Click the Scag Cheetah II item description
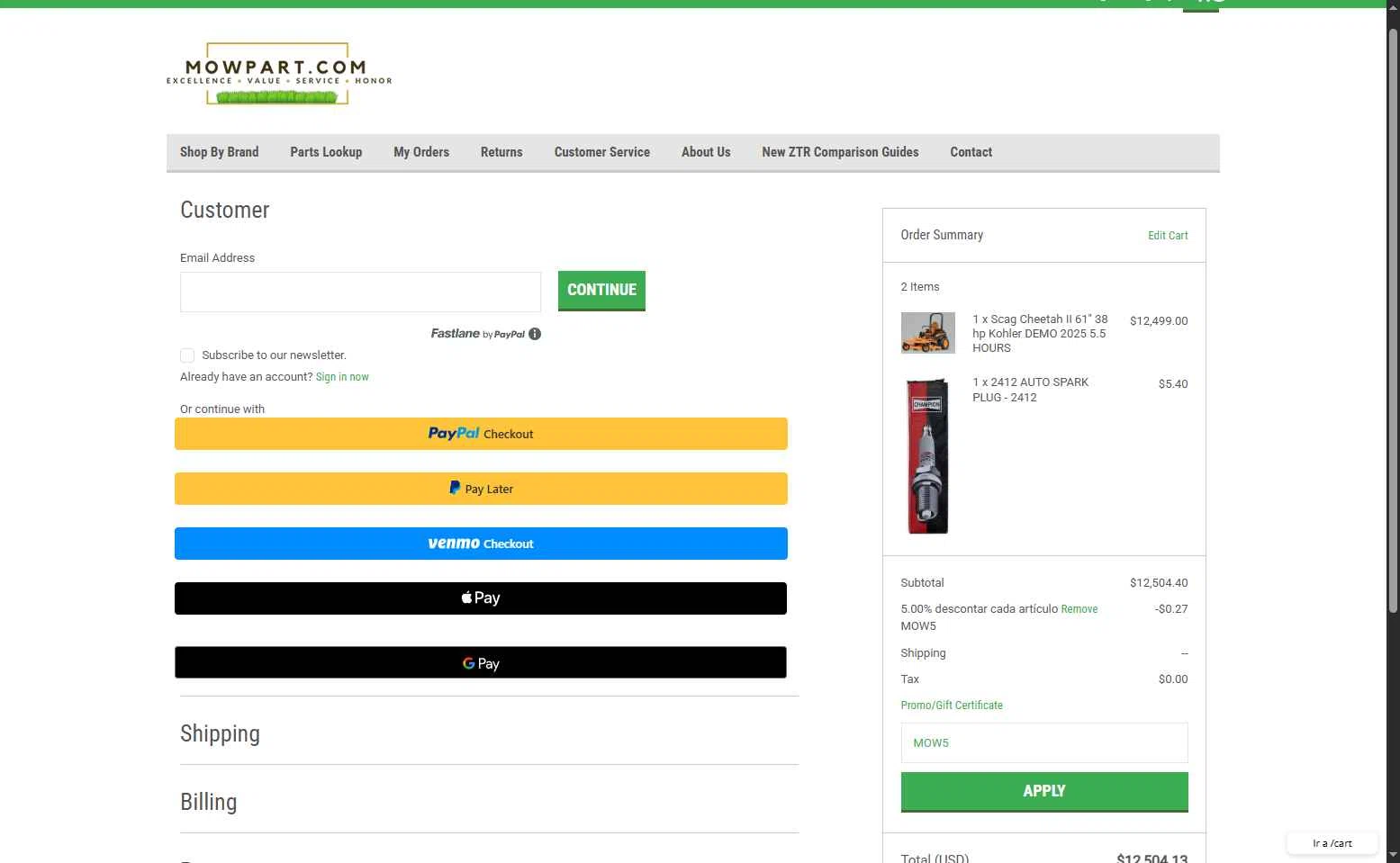This screenshot has height=863, width=1400. (x=1040, y=334)
